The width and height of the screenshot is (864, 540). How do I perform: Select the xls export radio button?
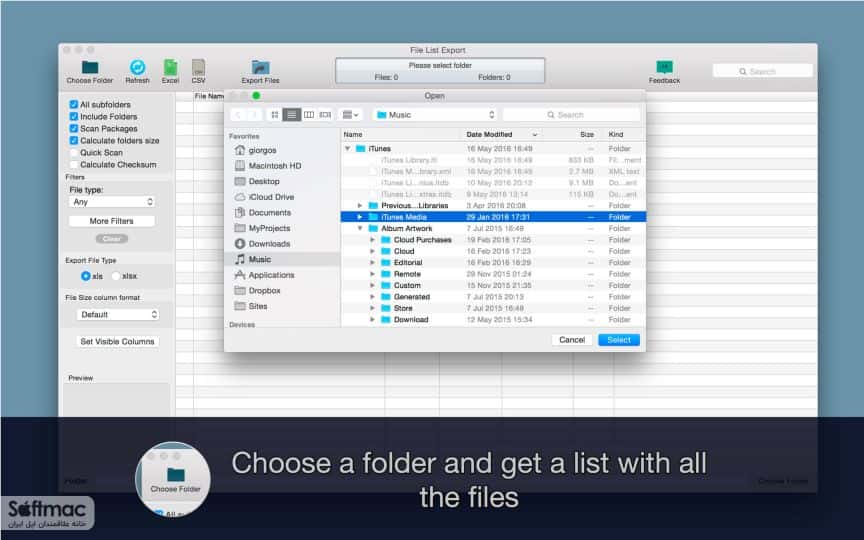coord(85,276)
